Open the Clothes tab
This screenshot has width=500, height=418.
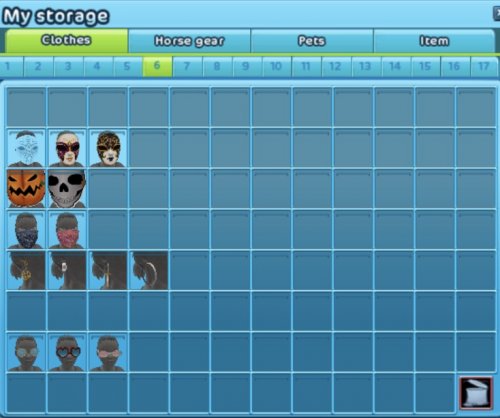click(66, 41)
